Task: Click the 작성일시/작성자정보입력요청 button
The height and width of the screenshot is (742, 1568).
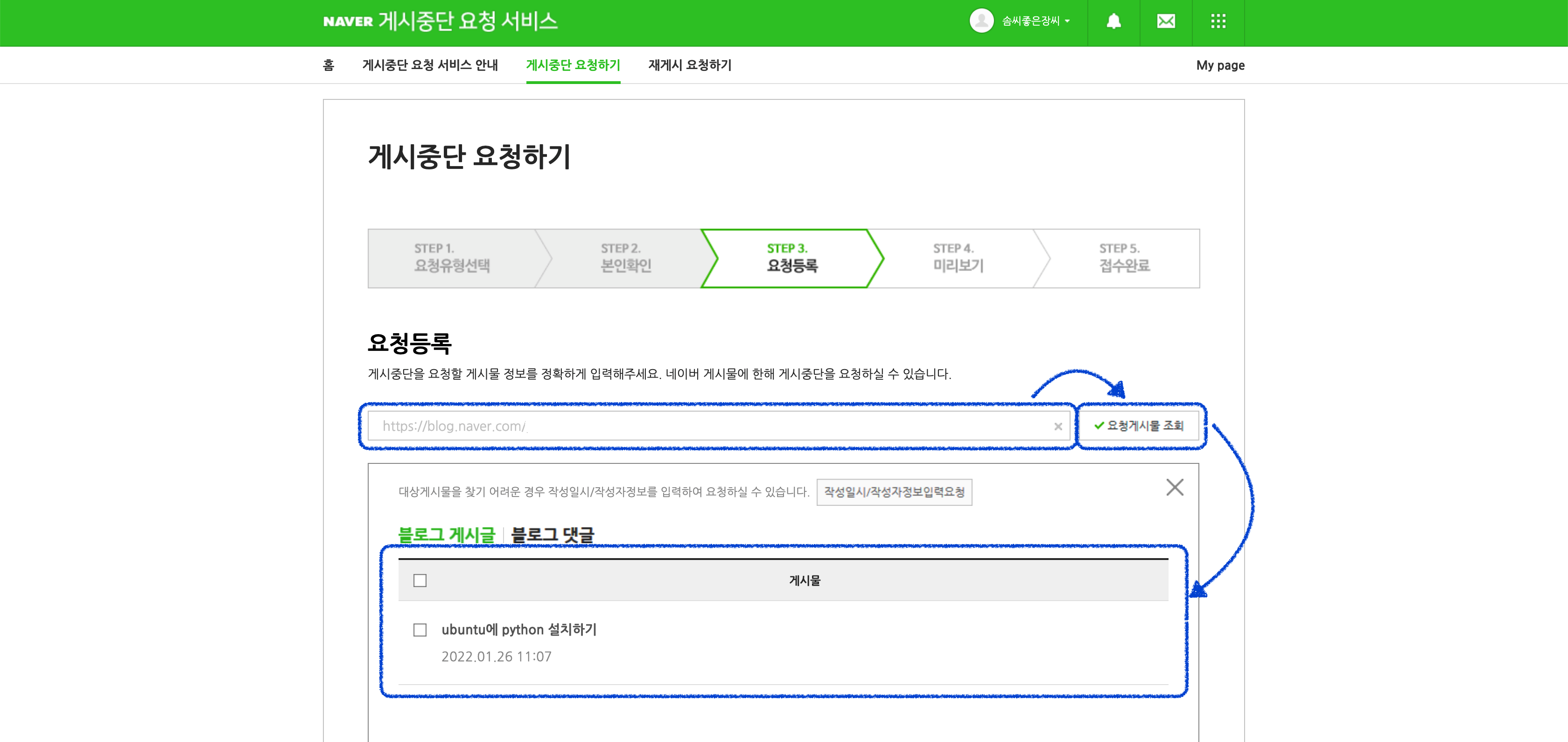Action: (x=894, y=492)
